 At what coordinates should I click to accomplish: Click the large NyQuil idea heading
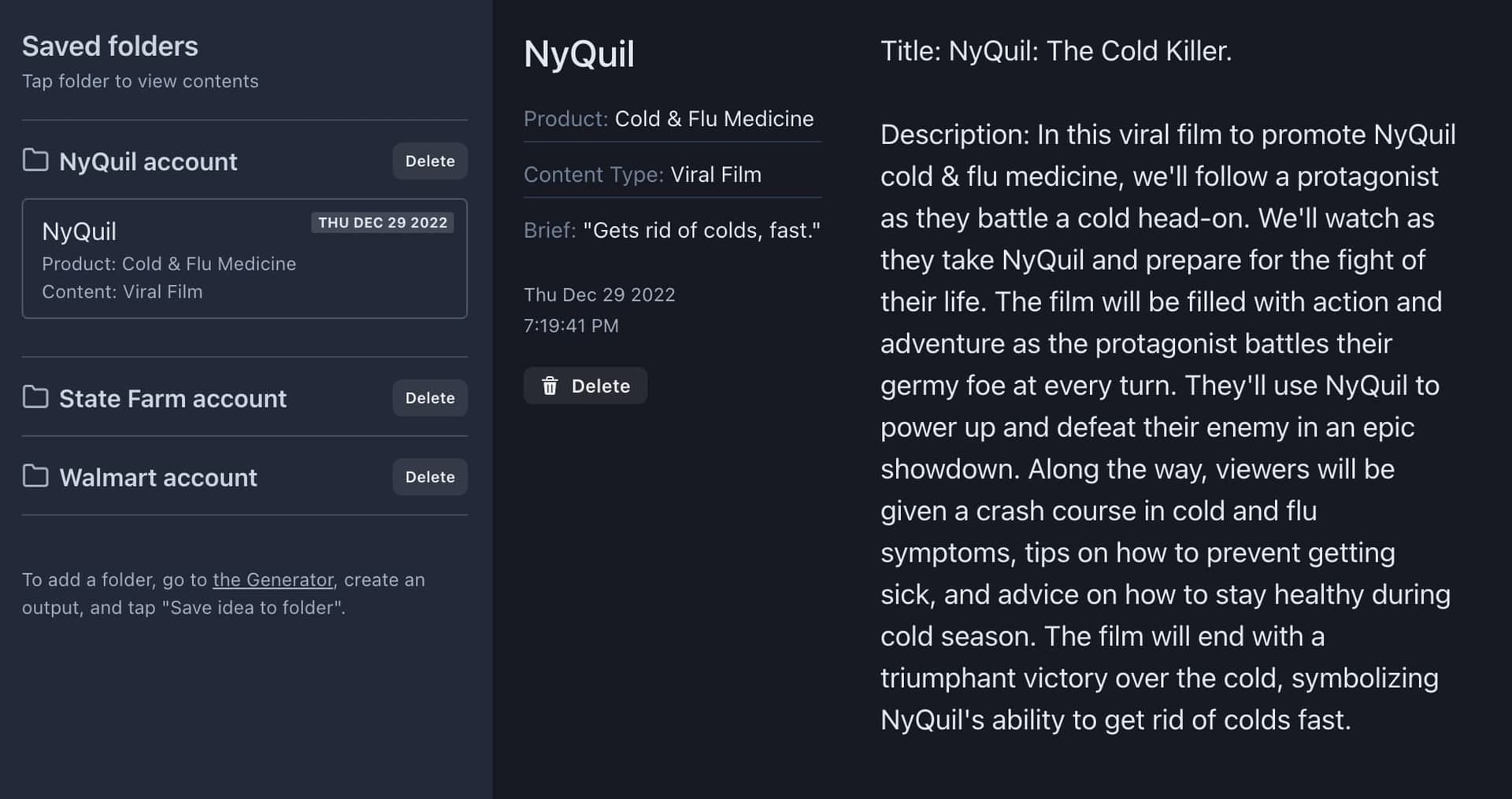pos(579,54)
